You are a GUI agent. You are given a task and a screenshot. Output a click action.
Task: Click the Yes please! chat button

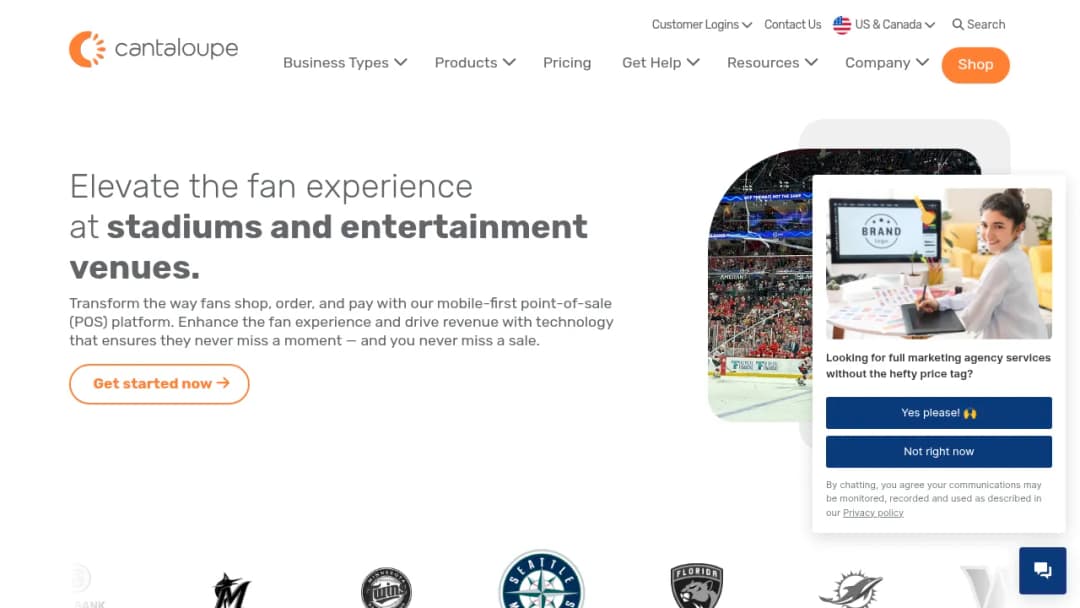[x=939, y=412]
